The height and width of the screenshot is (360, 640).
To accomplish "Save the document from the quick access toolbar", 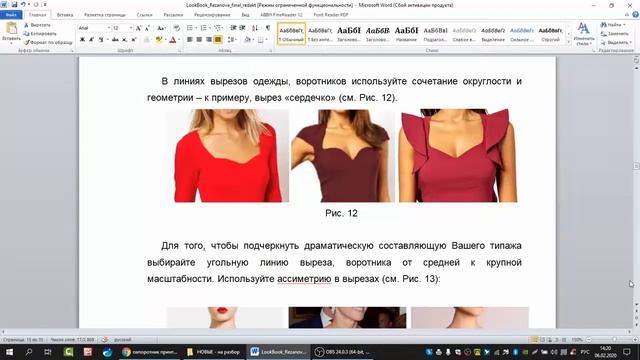I will [14, 4].
